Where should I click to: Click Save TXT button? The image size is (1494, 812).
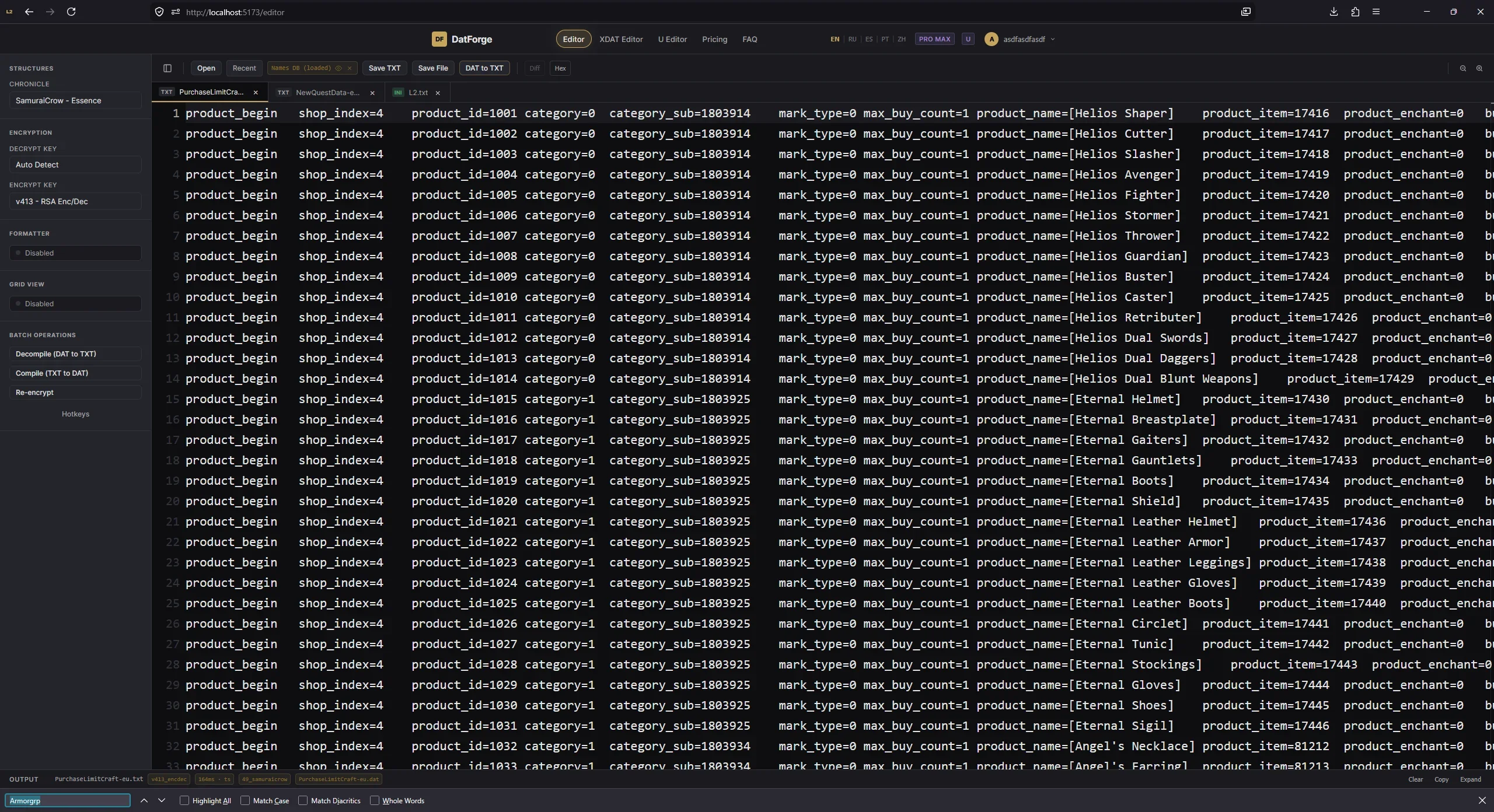[385, 68]
